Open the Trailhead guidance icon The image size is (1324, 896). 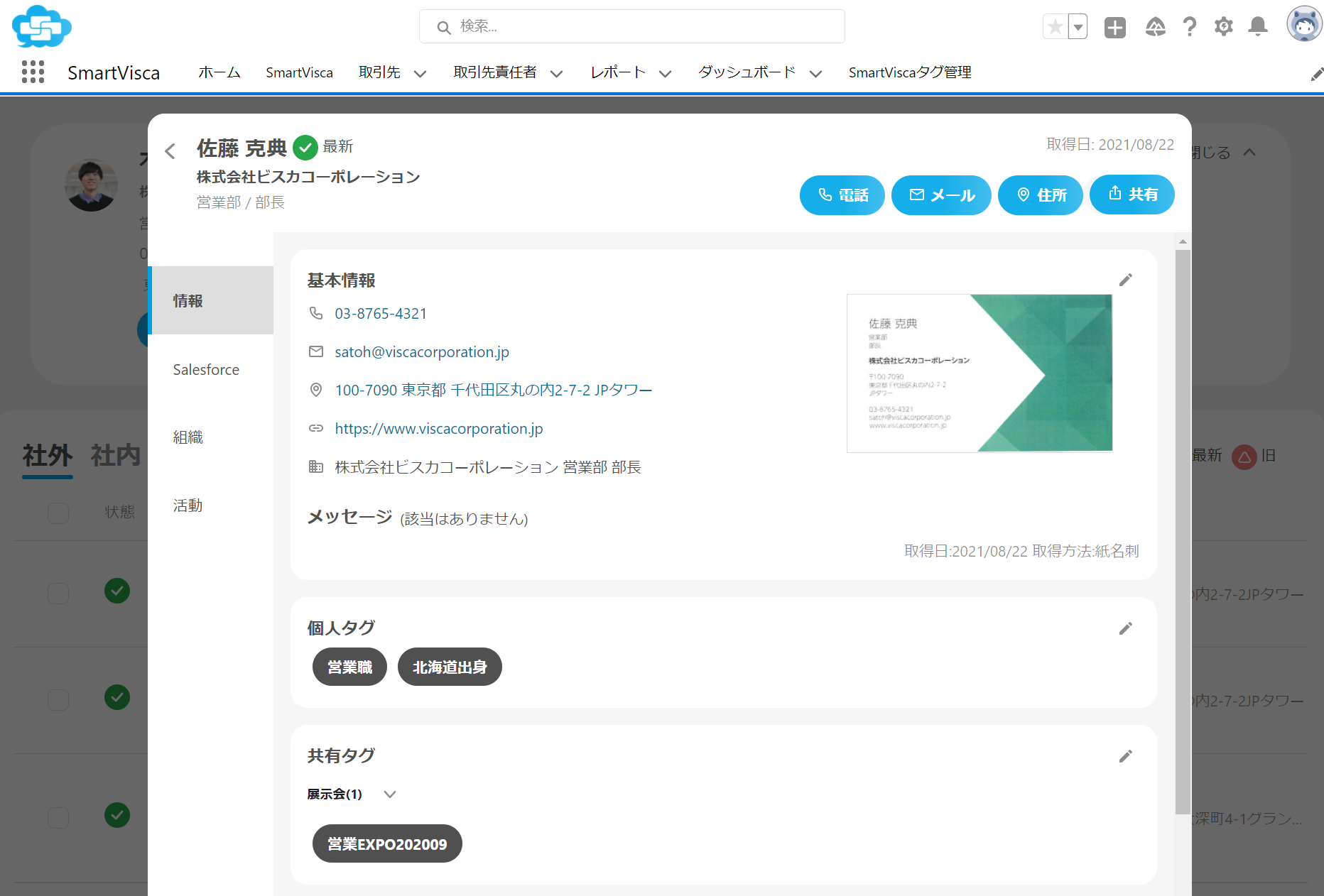point(1156,27)
